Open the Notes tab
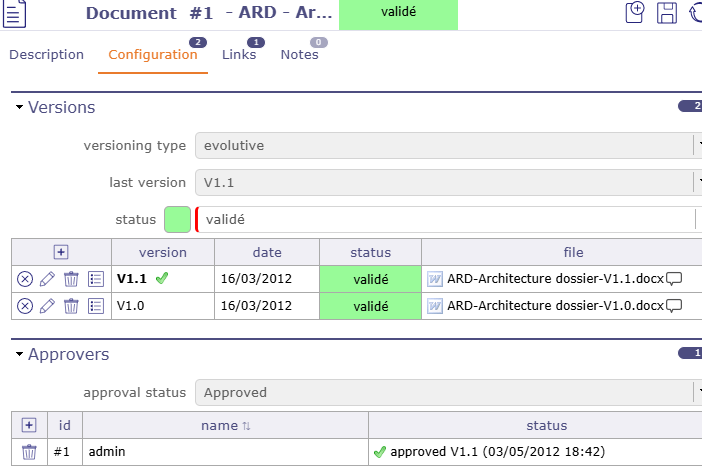Screen dimensions: 702x468 299,55
